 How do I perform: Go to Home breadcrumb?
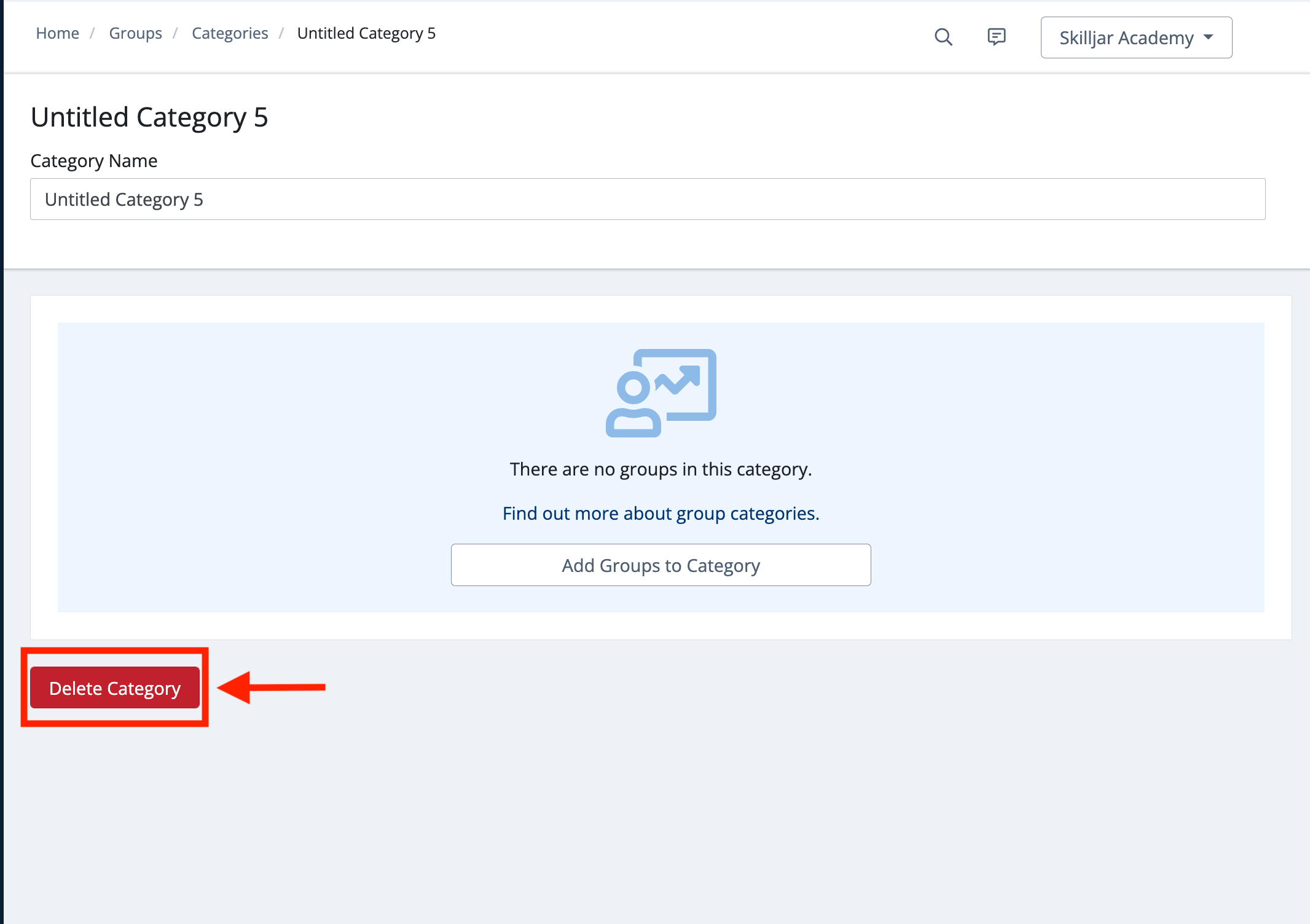coord(57,33)
